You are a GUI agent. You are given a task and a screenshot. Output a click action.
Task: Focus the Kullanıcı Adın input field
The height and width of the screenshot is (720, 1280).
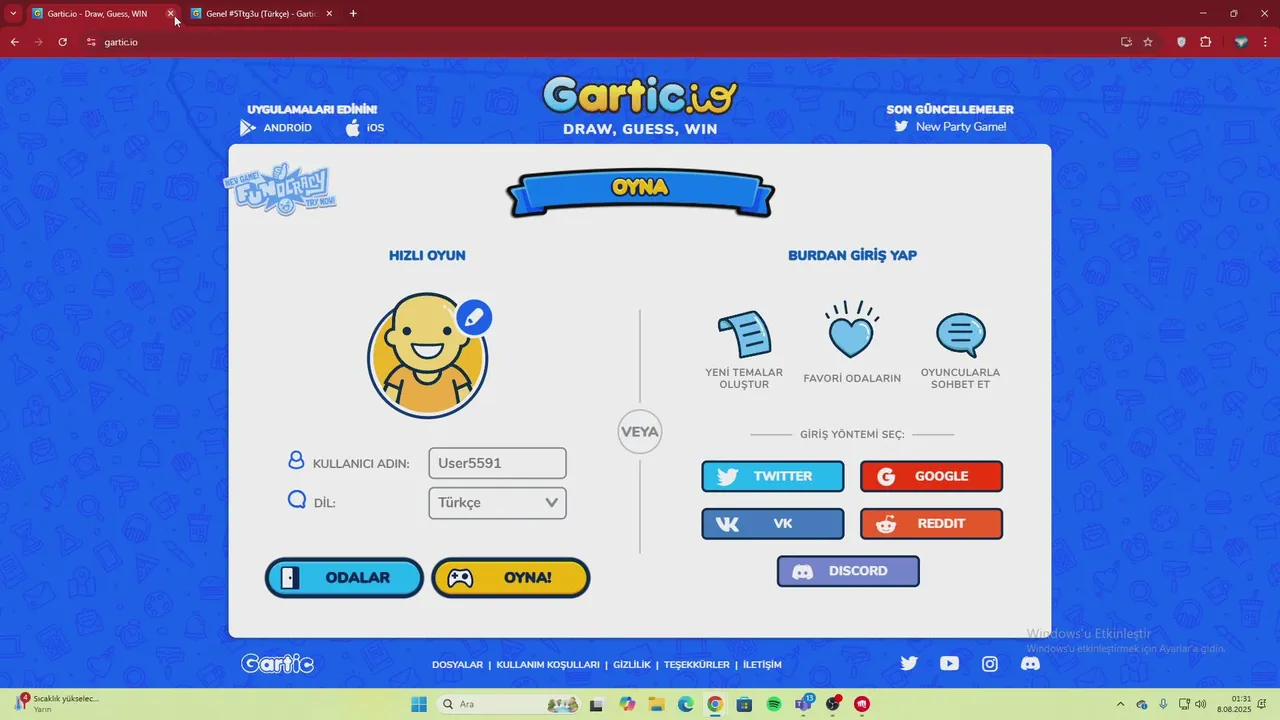point(497,463)
